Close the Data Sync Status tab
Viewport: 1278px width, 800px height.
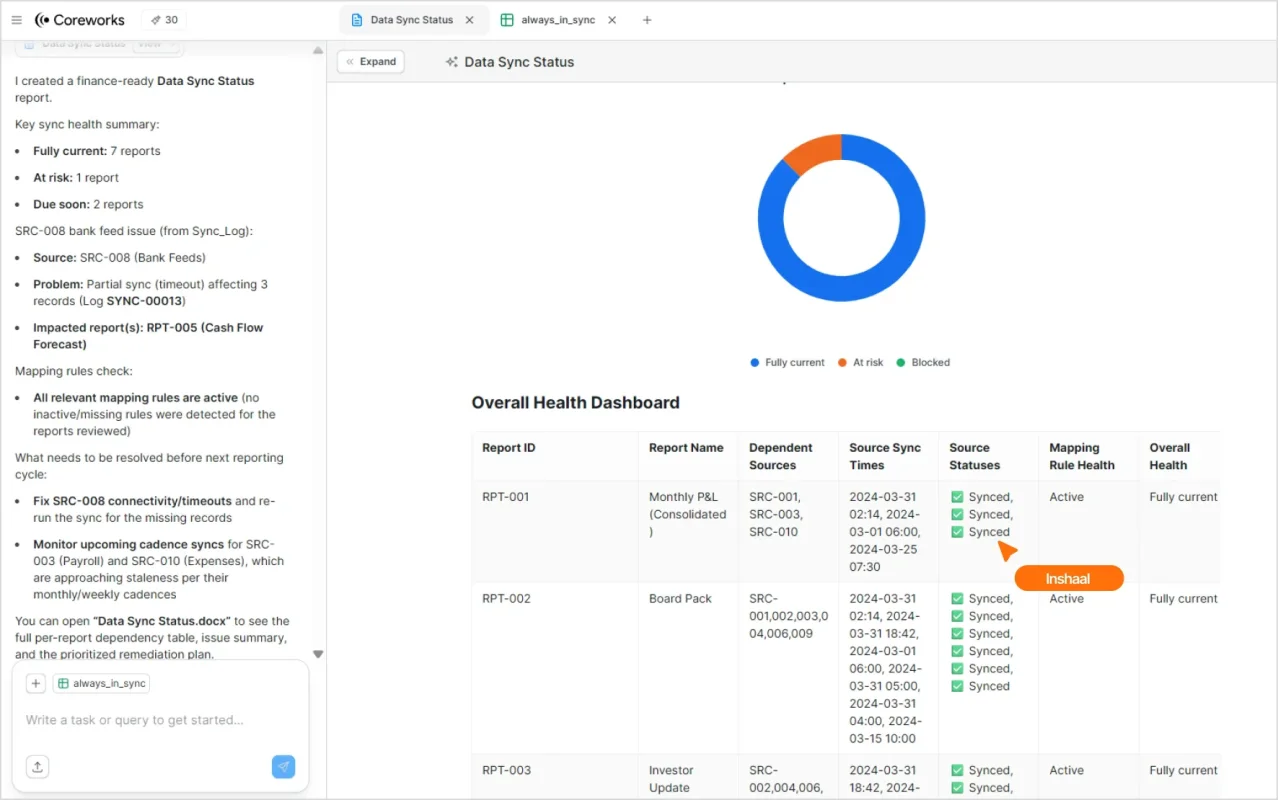(x=470, y=20)
